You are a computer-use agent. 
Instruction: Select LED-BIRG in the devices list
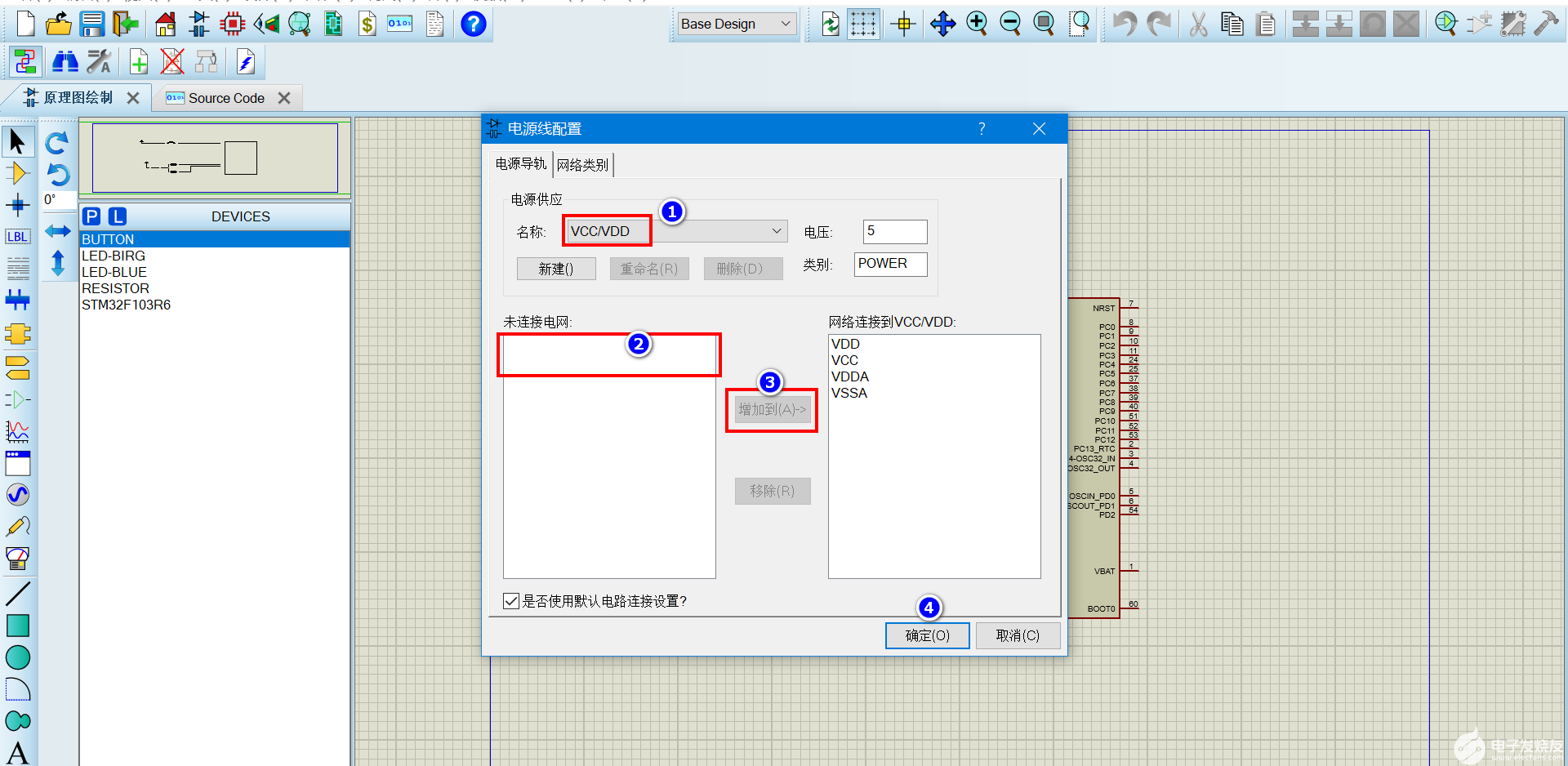tap(215, 256)
